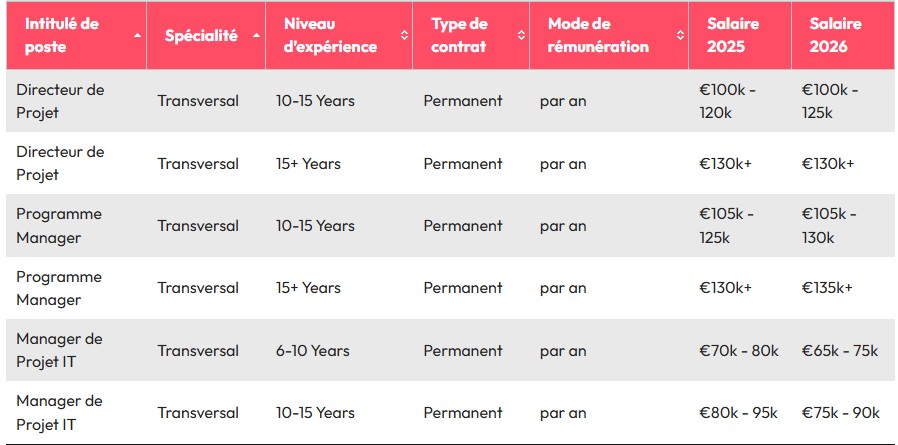Select the Programme Manager 10-15 Years row title
898x445 pixels.
[59, 225]
